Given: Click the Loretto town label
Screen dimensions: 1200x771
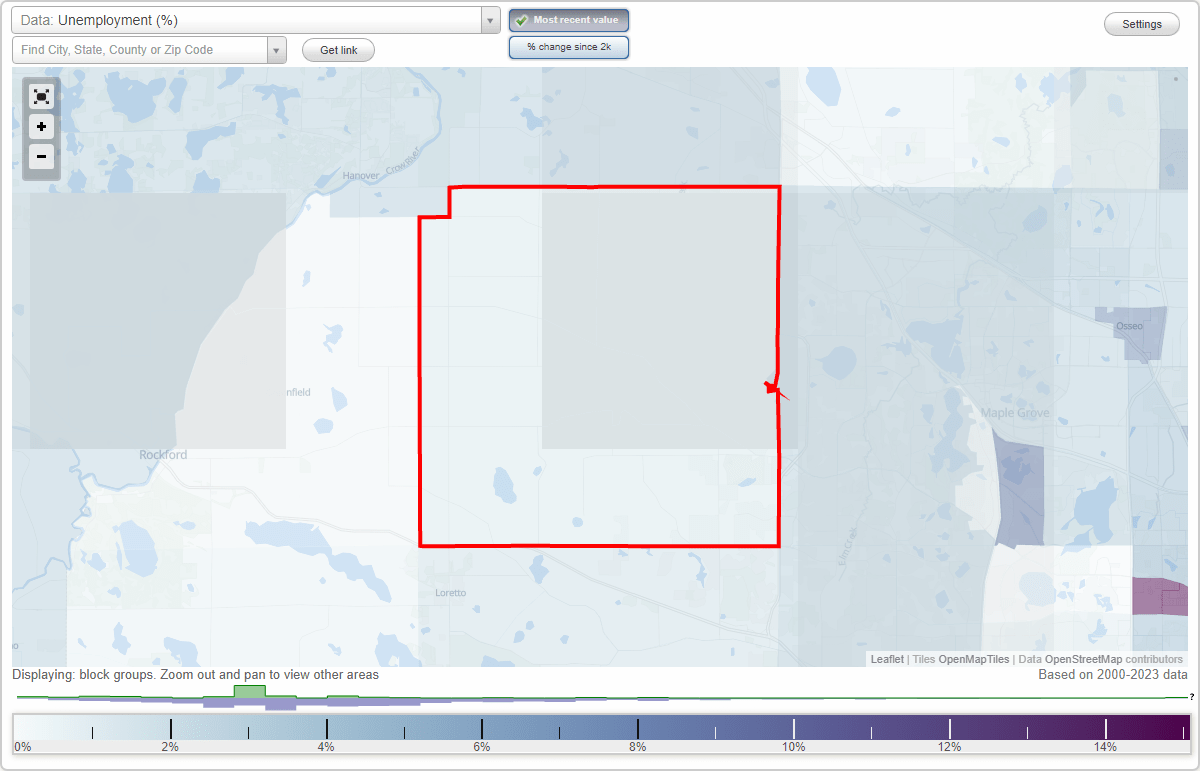Looking at the screenshot, I should point(451,593).
